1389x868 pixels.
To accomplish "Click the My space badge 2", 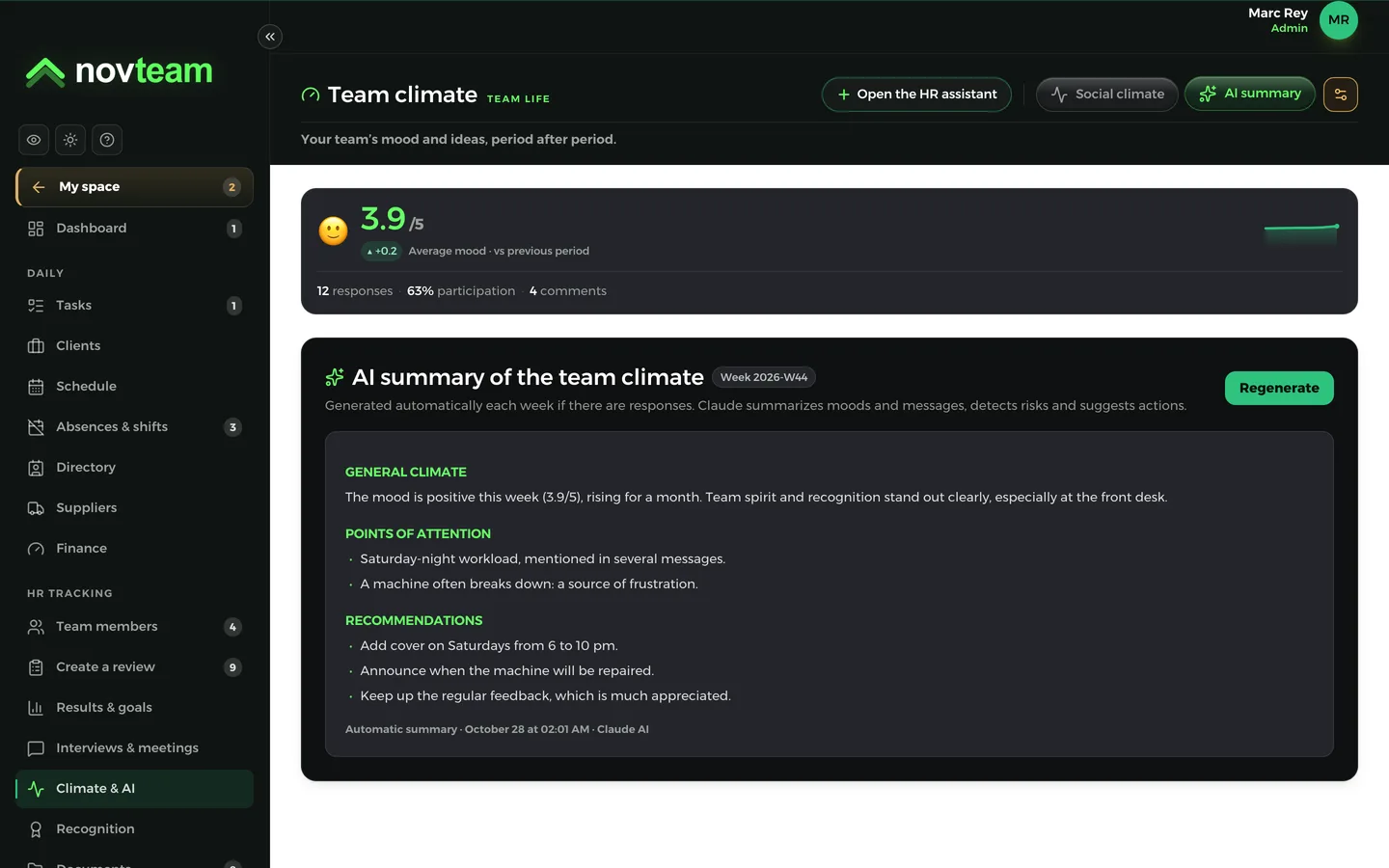I will click(x=231, y=187).
